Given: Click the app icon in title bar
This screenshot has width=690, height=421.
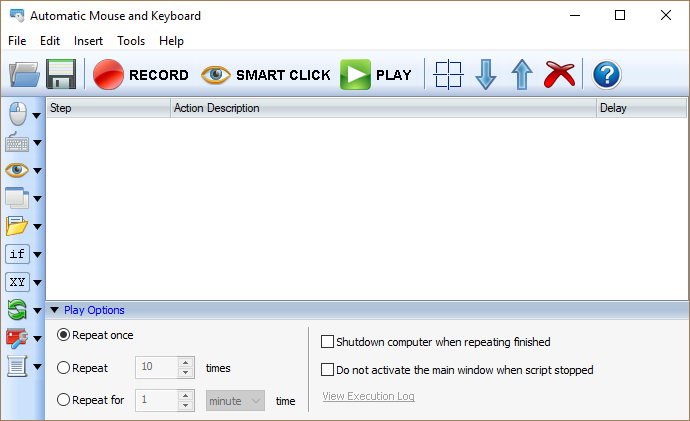Looking at the screenshot, I should tap(17, 15).
